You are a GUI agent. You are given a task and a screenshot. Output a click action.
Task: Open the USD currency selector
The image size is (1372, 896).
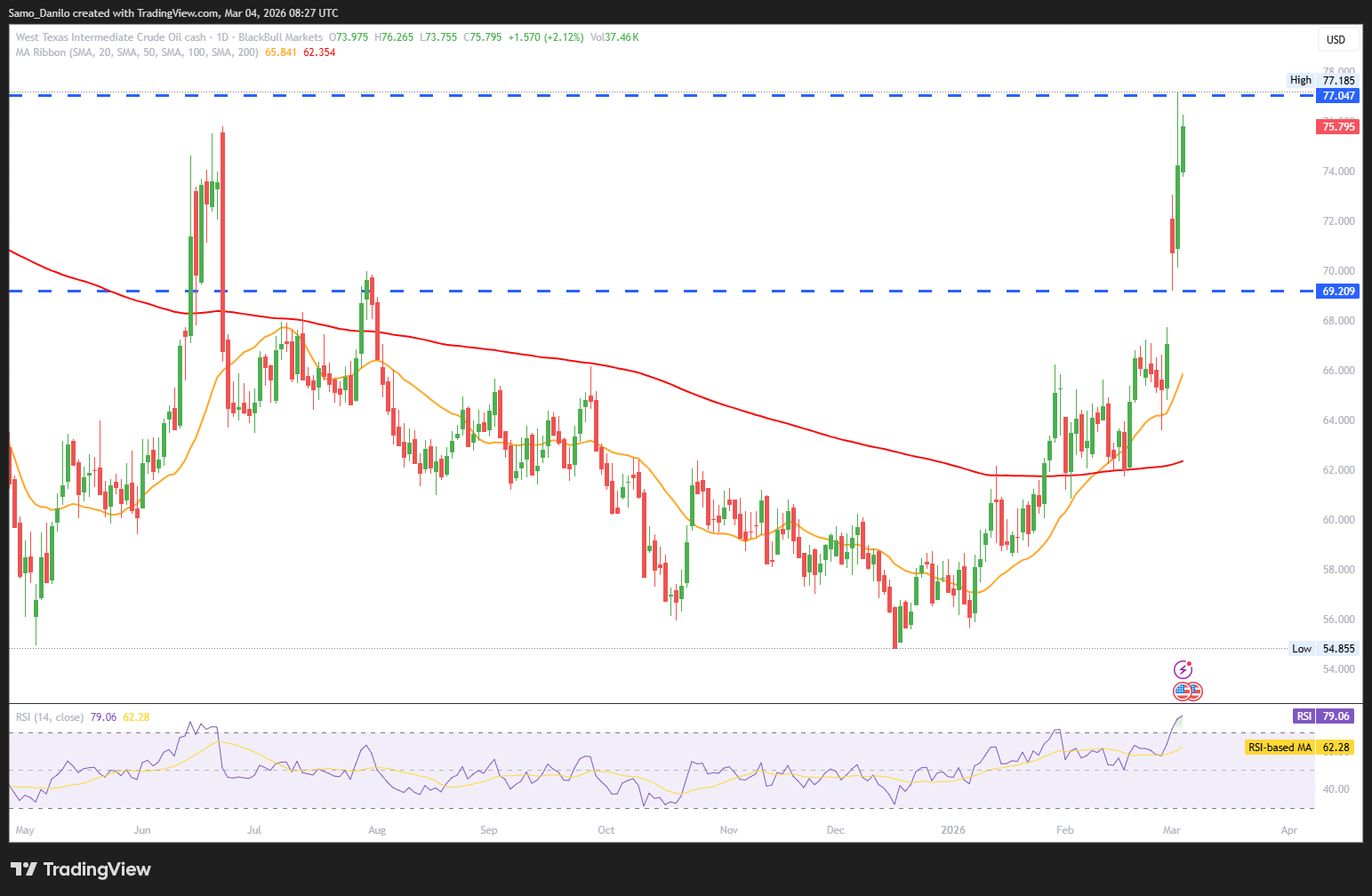pos(1336,39)
